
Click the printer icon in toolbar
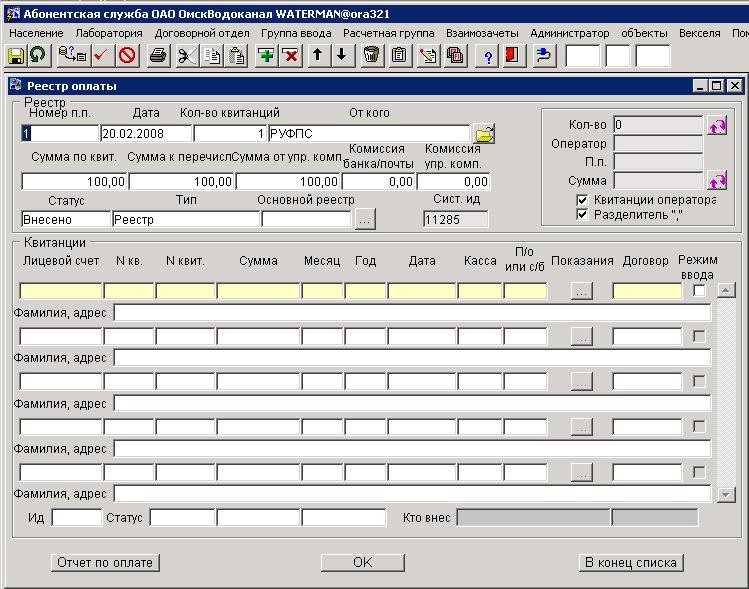[x=157, y=55]
